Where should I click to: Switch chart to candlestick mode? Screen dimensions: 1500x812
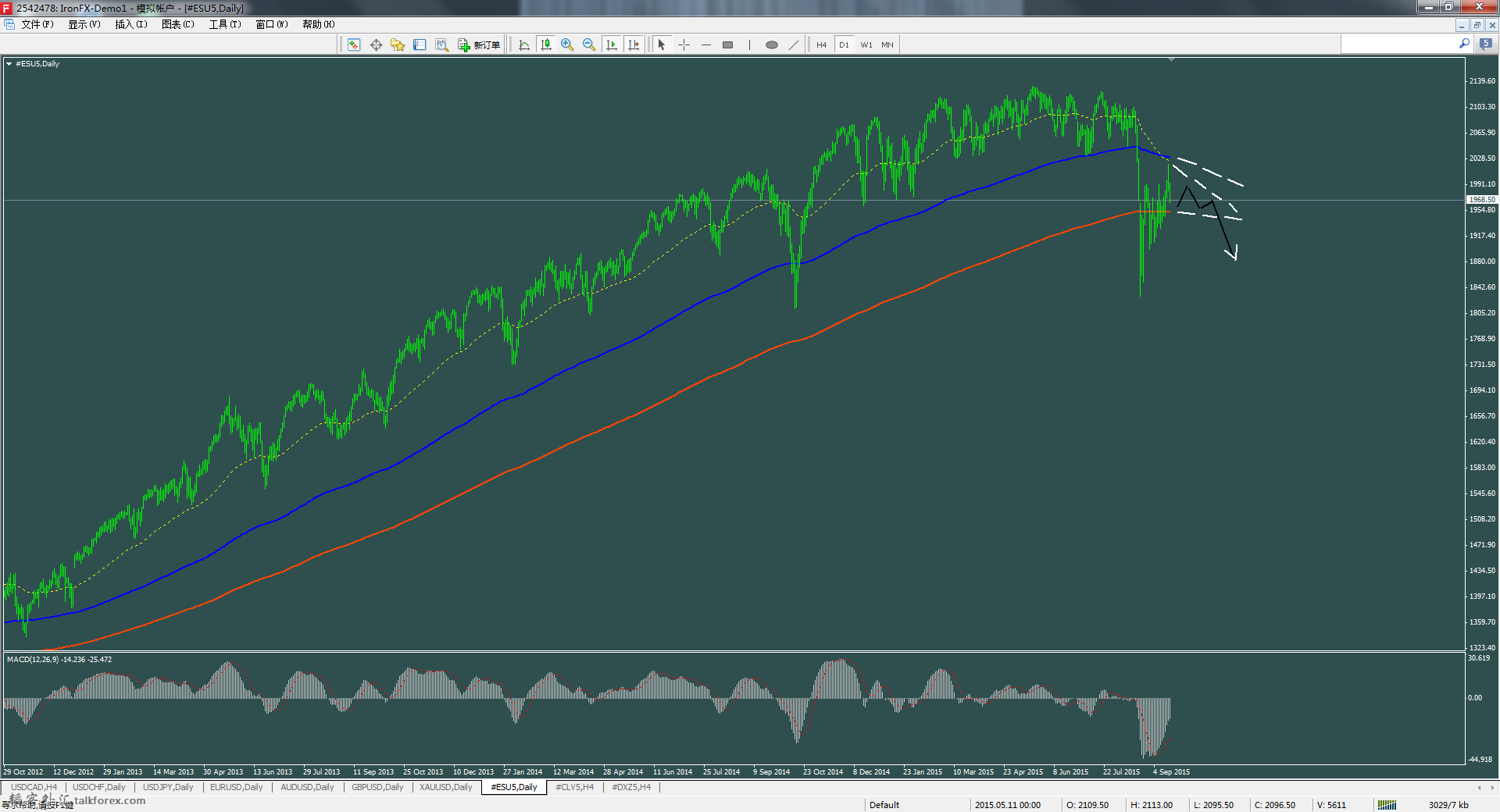click(x=546, y=45)
